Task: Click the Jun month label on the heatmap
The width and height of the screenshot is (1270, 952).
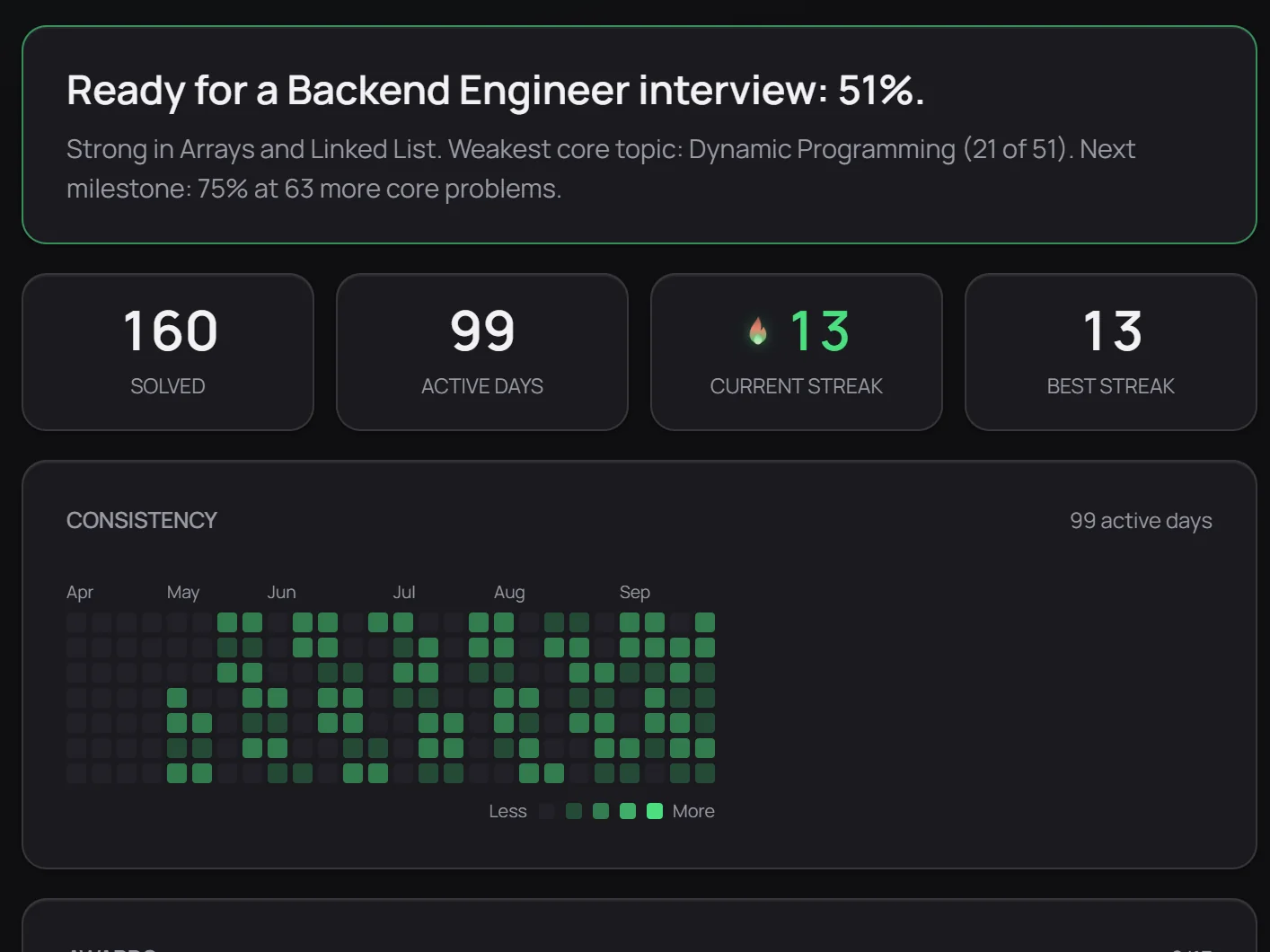Action: pyautogui.click(x=281, y=593)
